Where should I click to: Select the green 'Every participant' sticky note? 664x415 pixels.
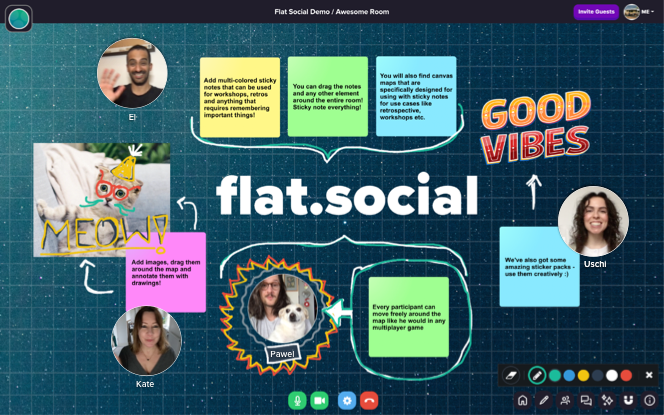pyautogui.click(x=409, y=317)
